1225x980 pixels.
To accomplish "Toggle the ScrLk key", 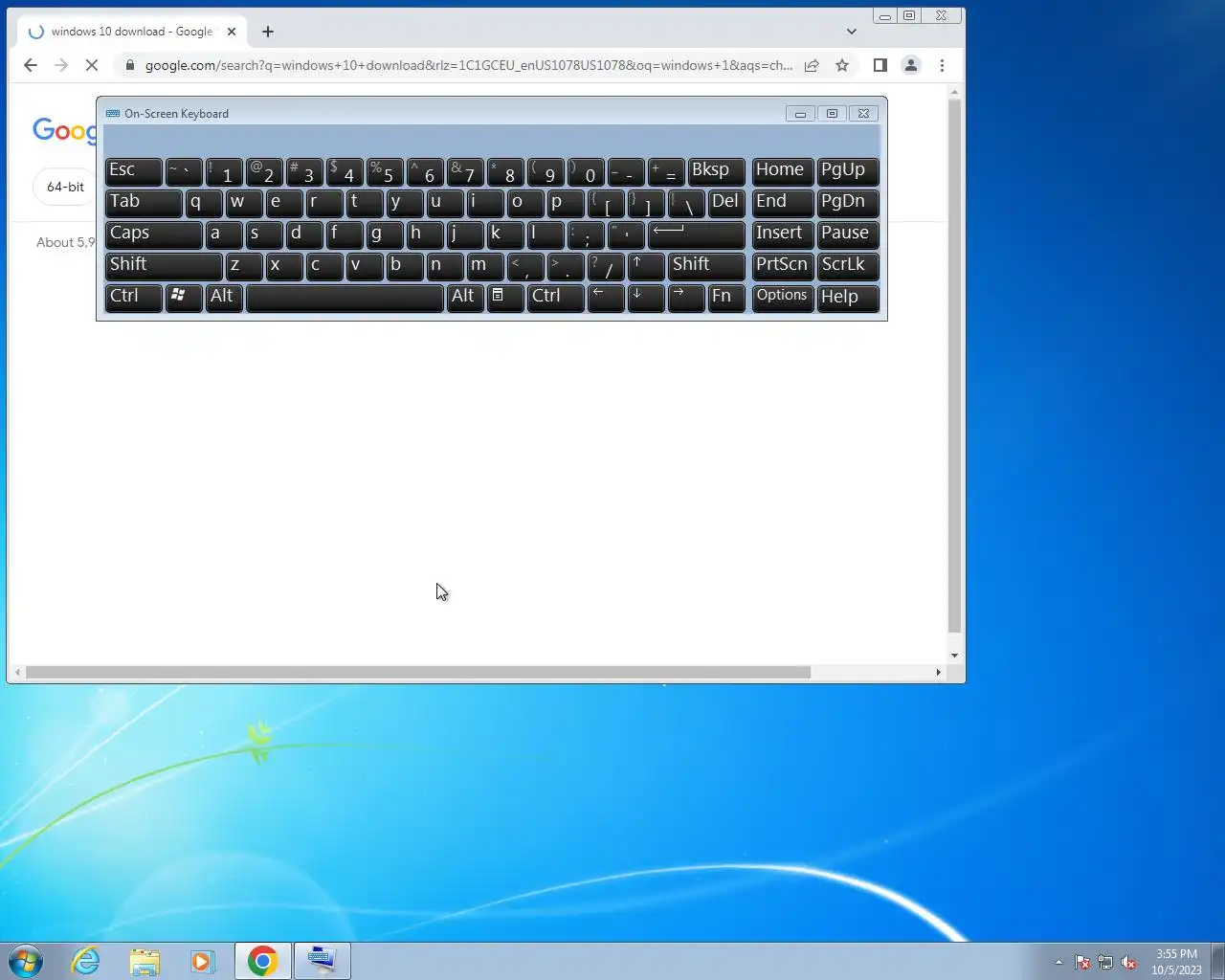I will [x=848, y=266].
